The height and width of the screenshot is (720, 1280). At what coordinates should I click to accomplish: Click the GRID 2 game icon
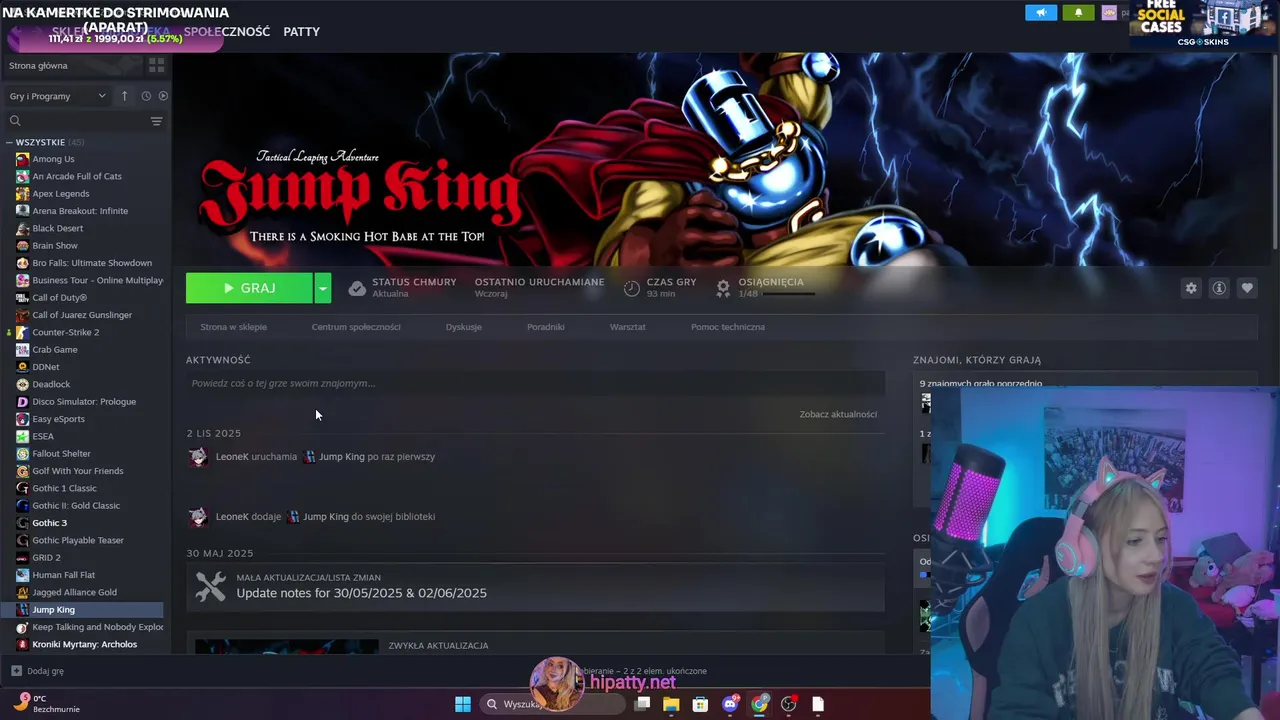pyautogui.click(x=22, y=558)
